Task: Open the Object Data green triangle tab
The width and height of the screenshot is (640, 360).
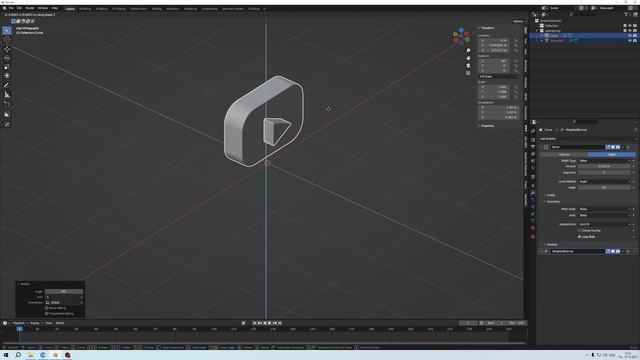Action: [533, 221]
